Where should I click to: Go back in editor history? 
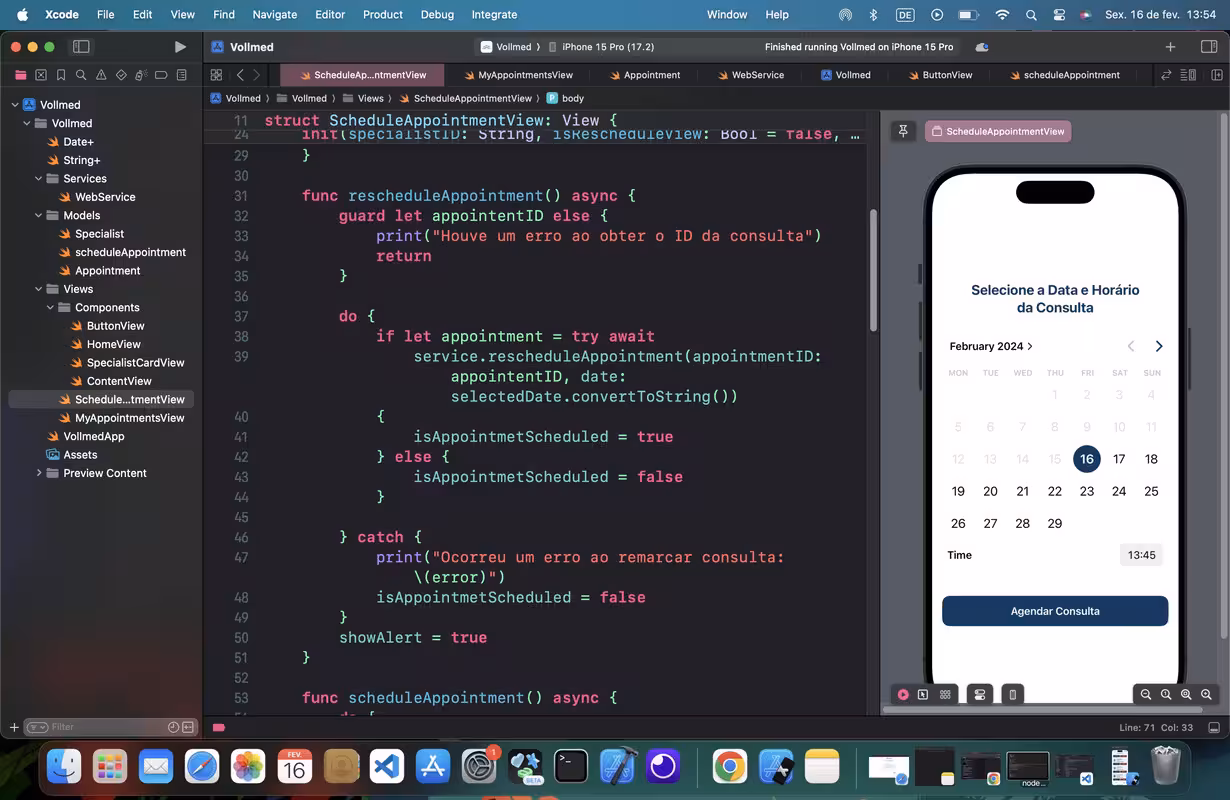coord(240,75)
